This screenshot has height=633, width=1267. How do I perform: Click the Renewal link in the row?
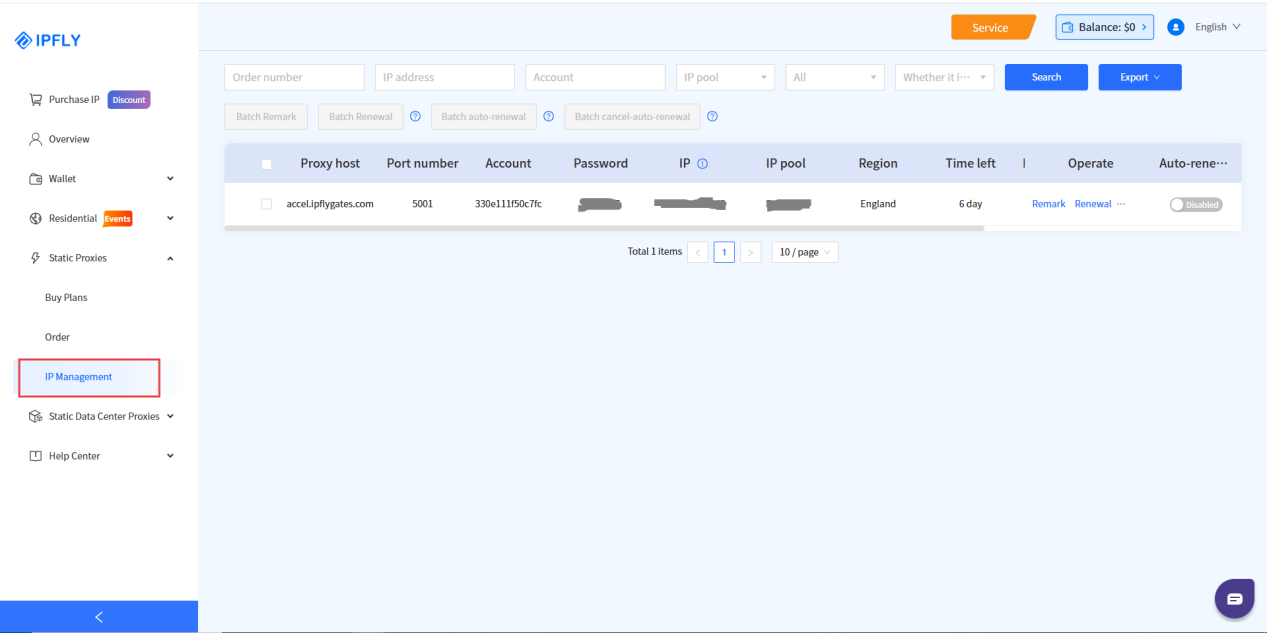click(x=1092, y=204)
